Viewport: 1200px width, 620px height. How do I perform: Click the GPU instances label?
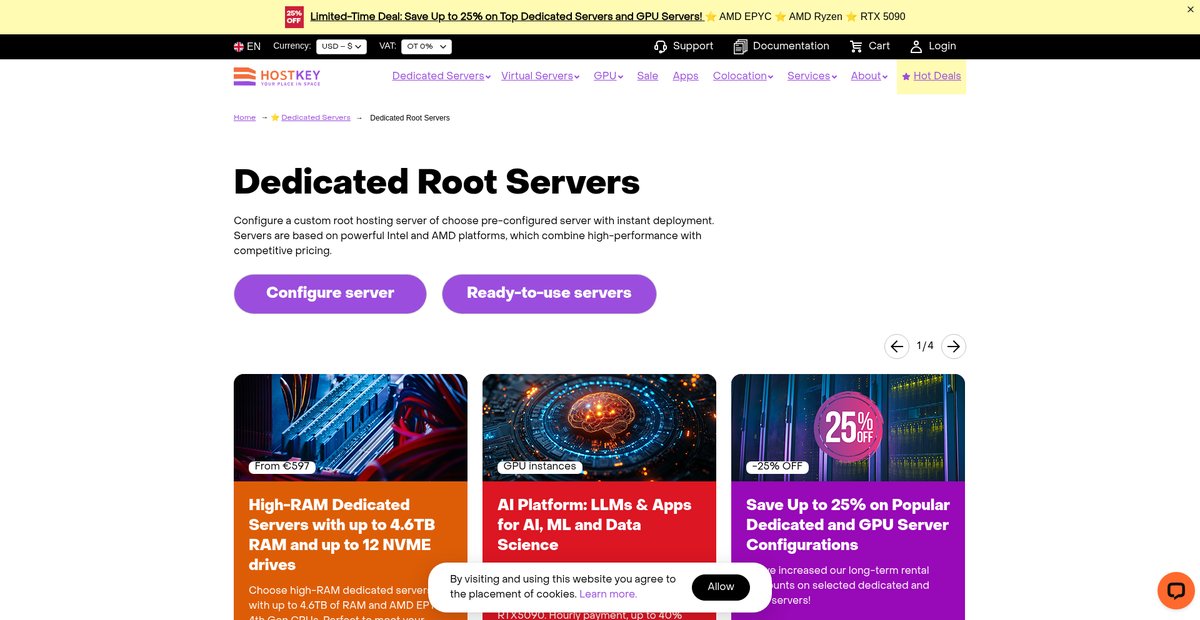[x=540, y=466]
